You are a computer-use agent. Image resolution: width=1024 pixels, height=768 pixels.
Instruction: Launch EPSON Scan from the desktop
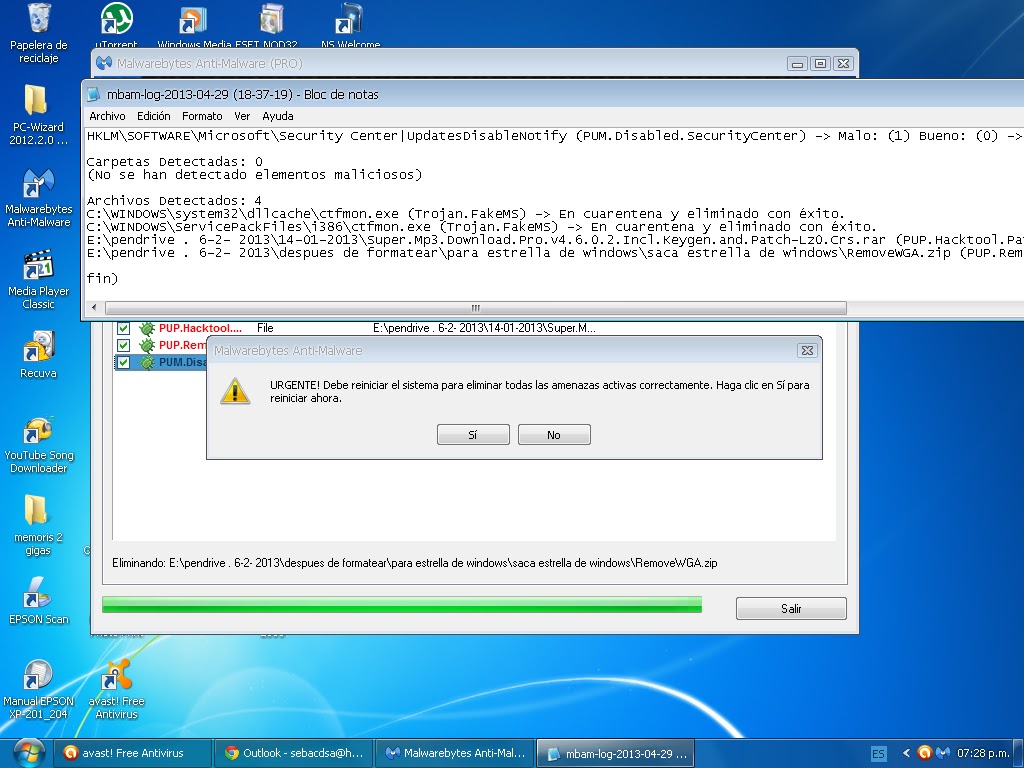(x=38, y=600)
